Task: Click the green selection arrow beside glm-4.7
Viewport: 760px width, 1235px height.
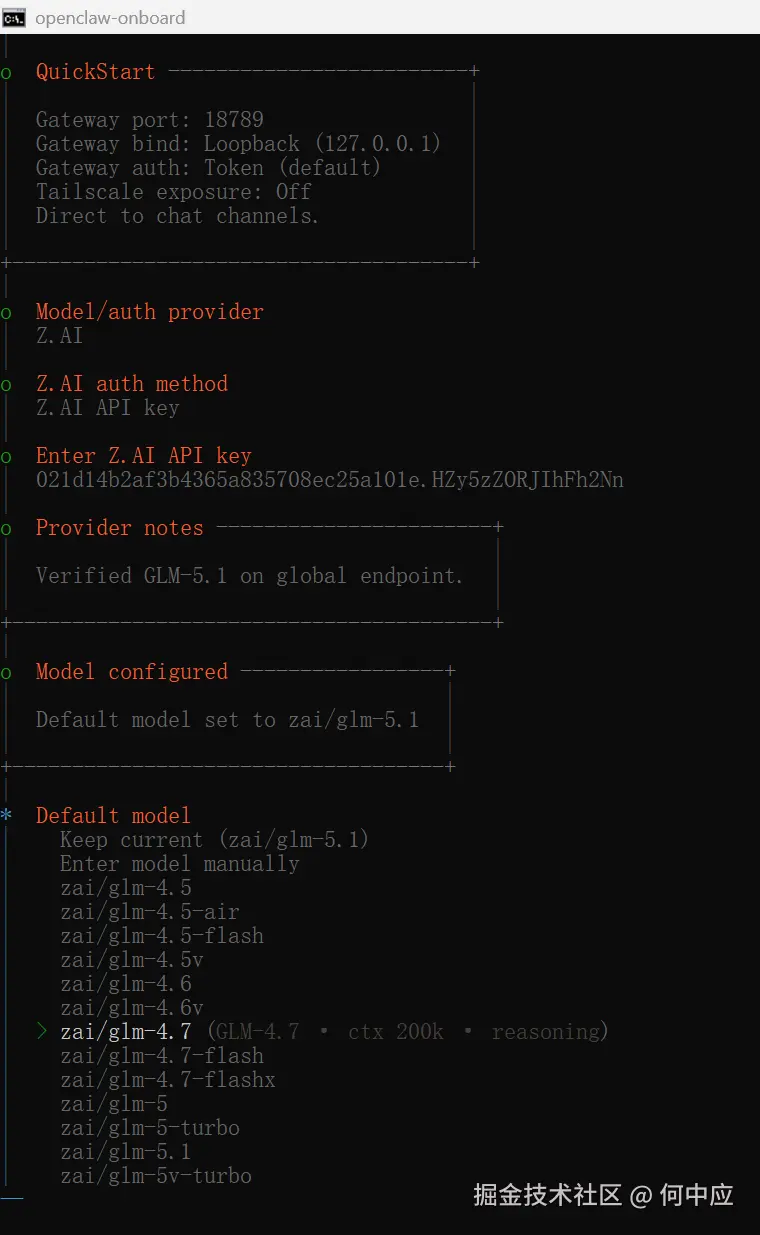Action: [42, 1031]
